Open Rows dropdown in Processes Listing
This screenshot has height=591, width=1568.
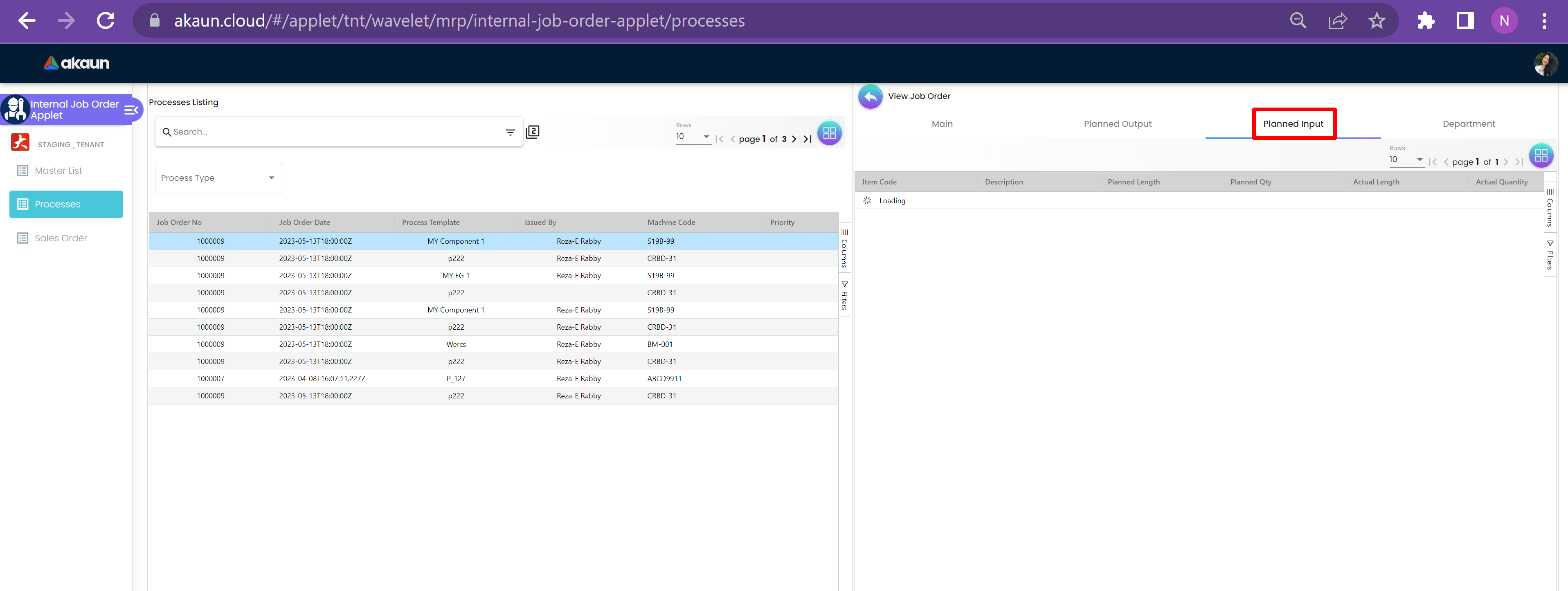point(693,137)
